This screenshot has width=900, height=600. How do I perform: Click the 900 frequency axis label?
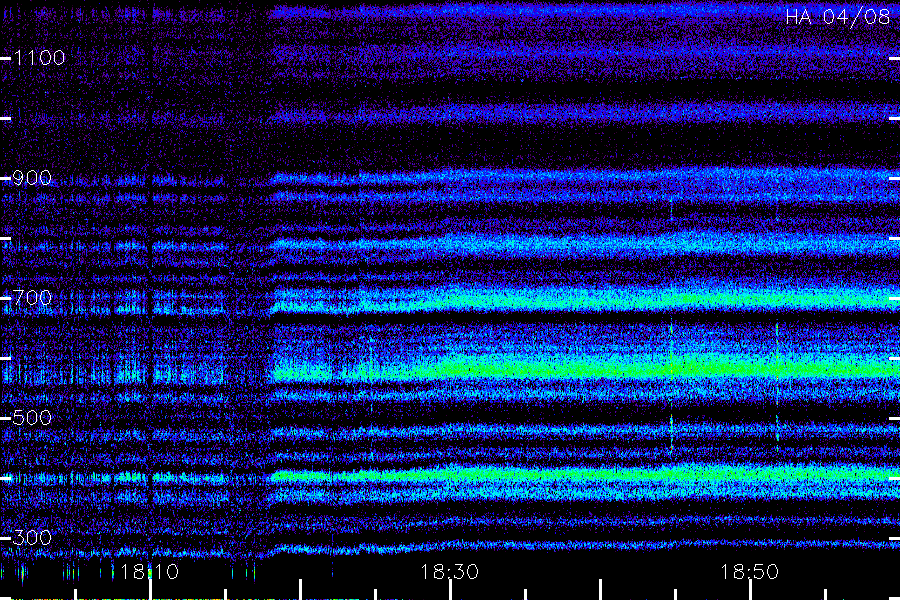point(32,178)
